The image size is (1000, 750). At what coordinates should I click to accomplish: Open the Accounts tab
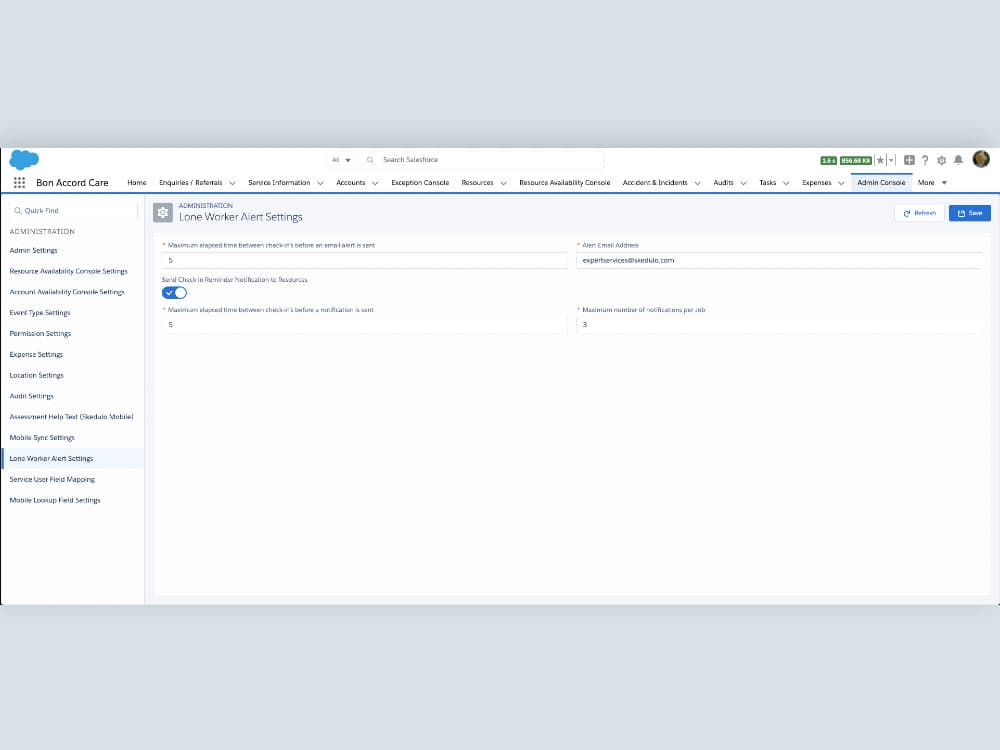point(351,182)
